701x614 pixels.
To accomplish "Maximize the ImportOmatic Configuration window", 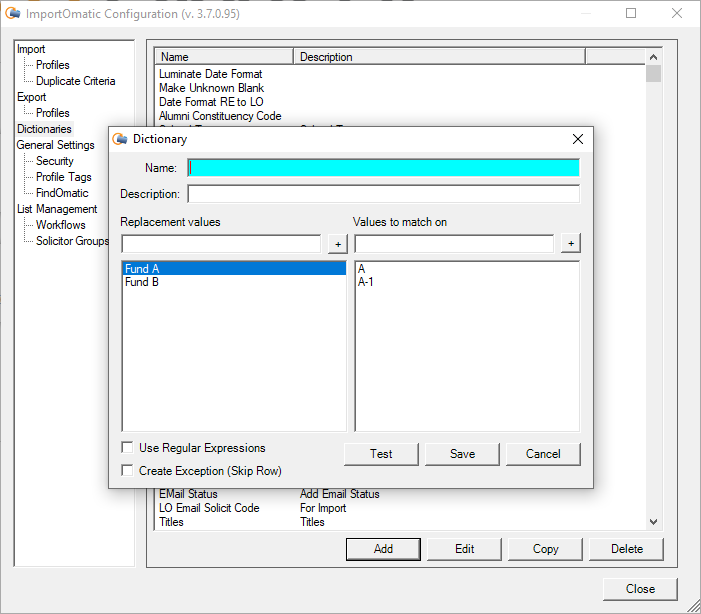I will point(631,13).
